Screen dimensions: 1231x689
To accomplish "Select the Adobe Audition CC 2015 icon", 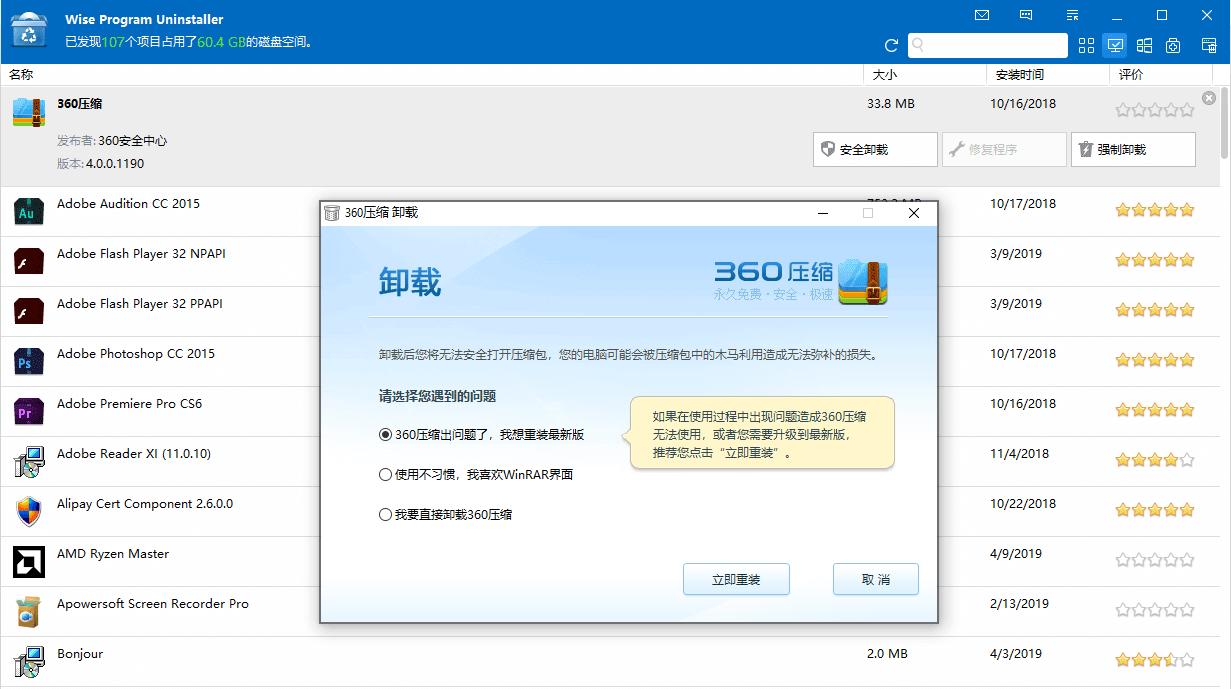I will point(29,212).
